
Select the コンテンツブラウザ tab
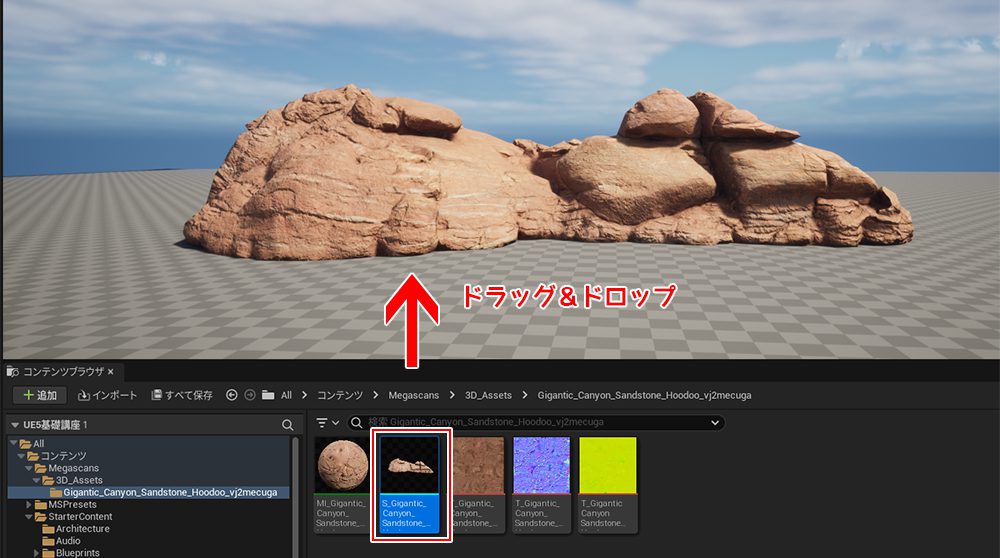[62, 372]
